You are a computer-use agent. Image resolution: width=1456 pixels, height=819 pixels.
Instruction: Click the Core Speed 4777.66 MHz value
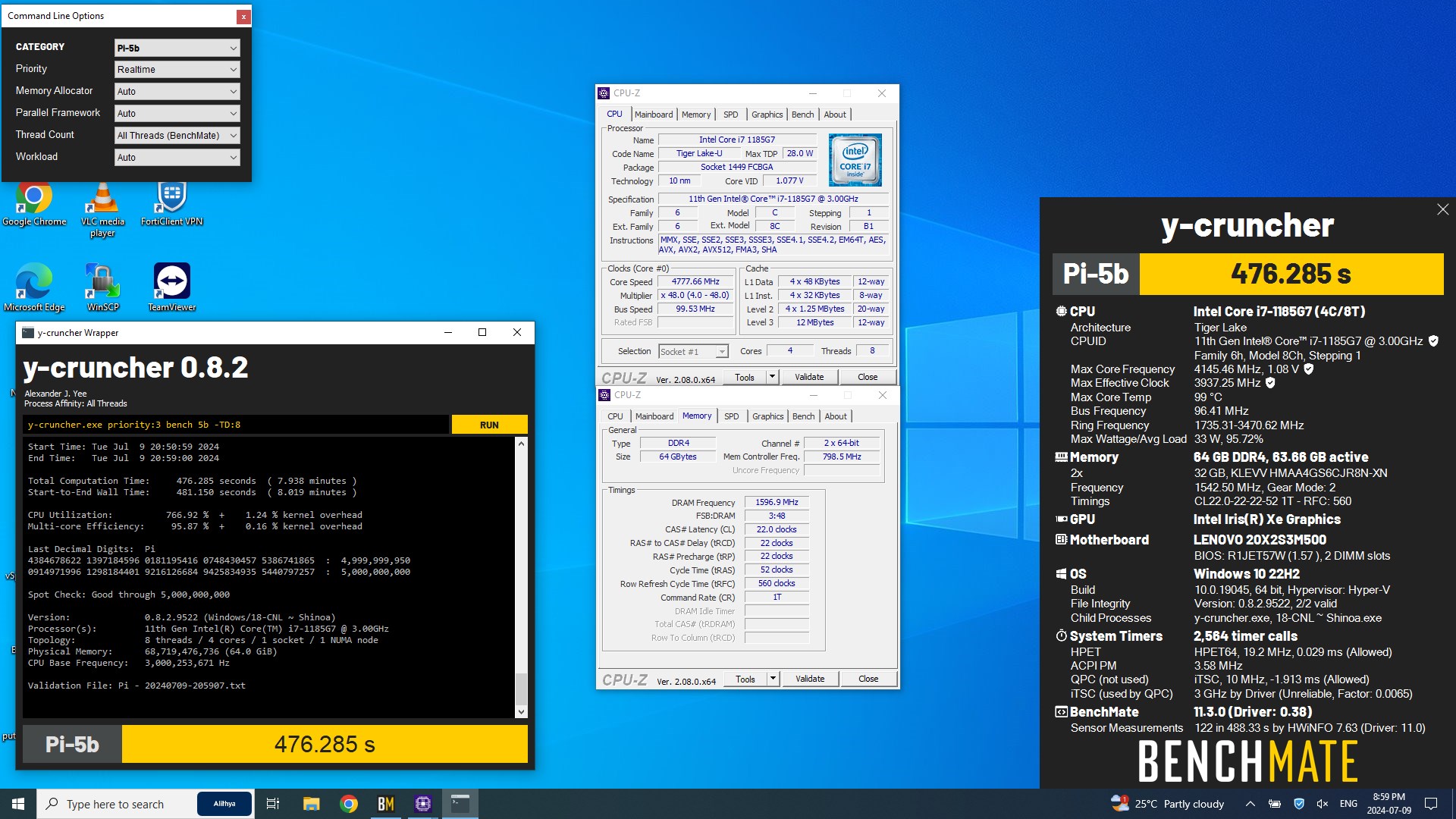point(695,281)
